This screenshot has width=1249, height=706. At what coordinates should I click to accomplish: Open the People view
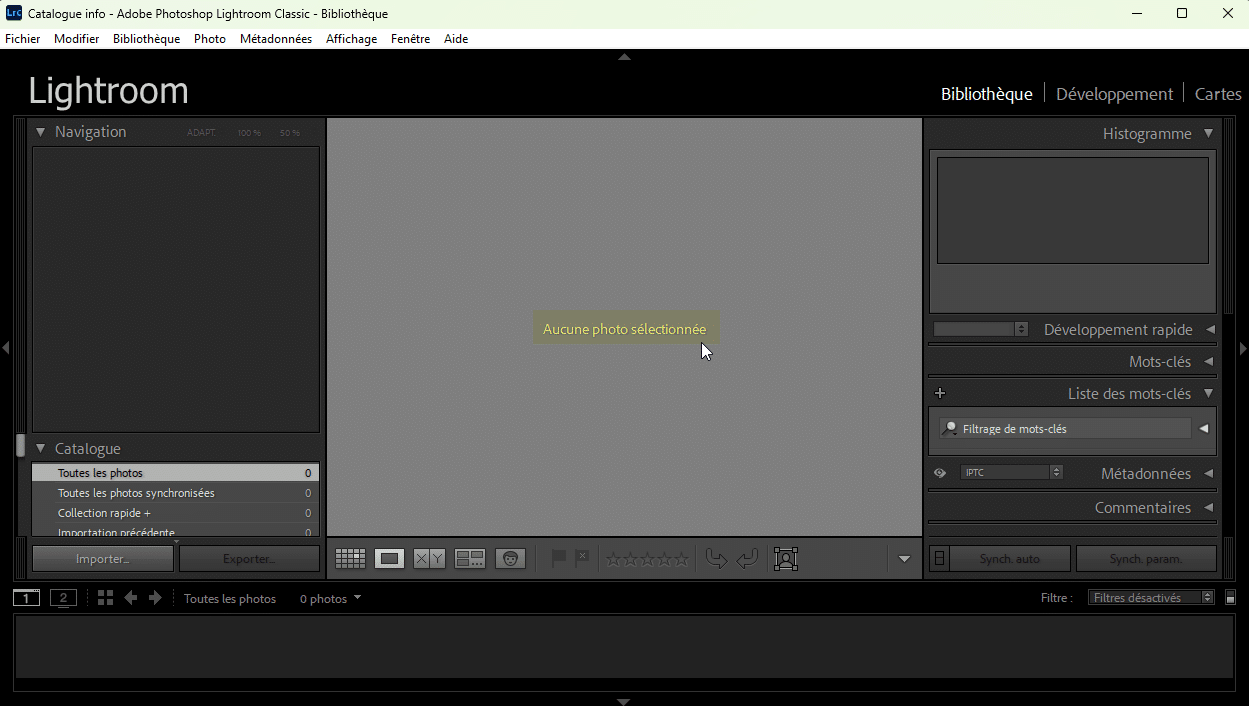coord(510,558)
